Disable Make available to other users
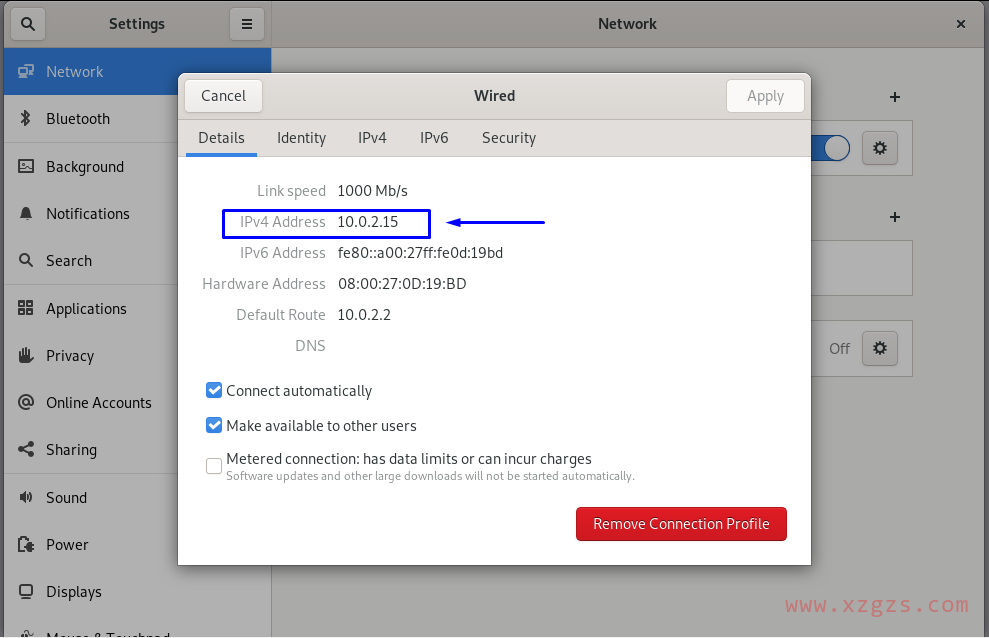Viewport: 989px width, 638px height. click(213, 425)
